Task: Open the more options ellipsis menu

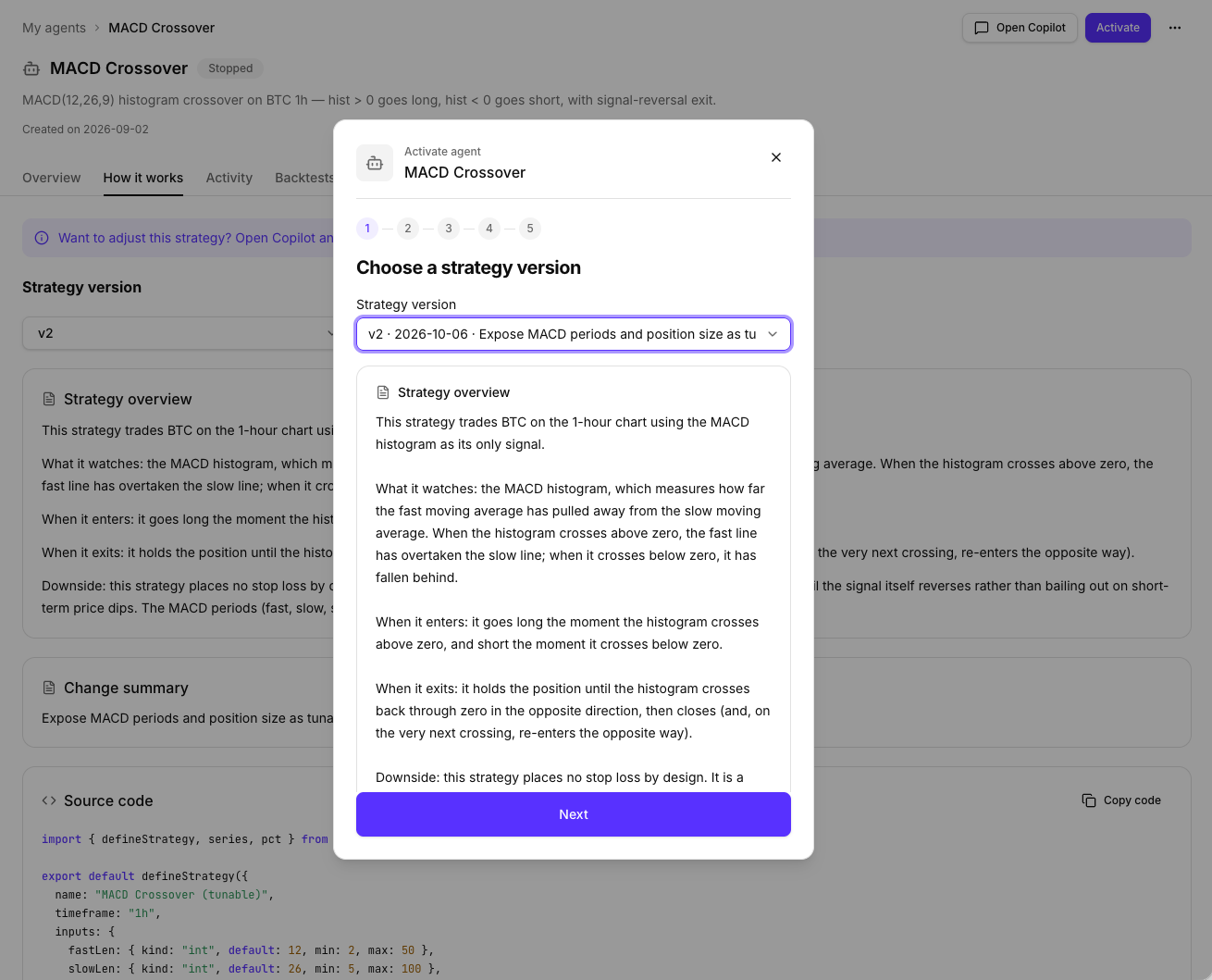Action: point(1175,28)
